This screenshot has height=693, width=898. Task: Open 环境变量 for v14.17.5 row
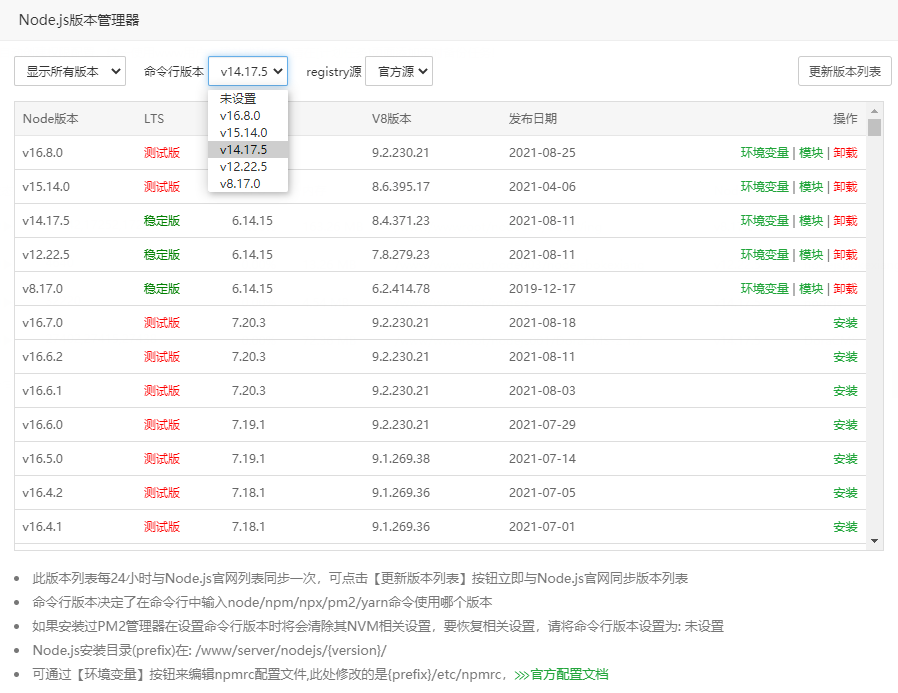765,220
